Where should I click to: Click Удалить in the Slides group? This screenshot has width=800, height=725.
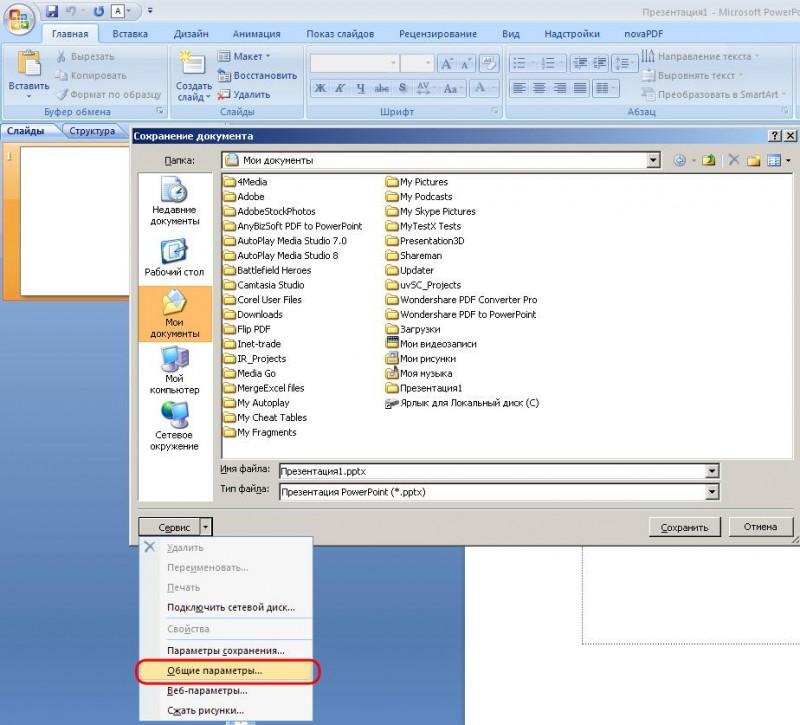244,94
